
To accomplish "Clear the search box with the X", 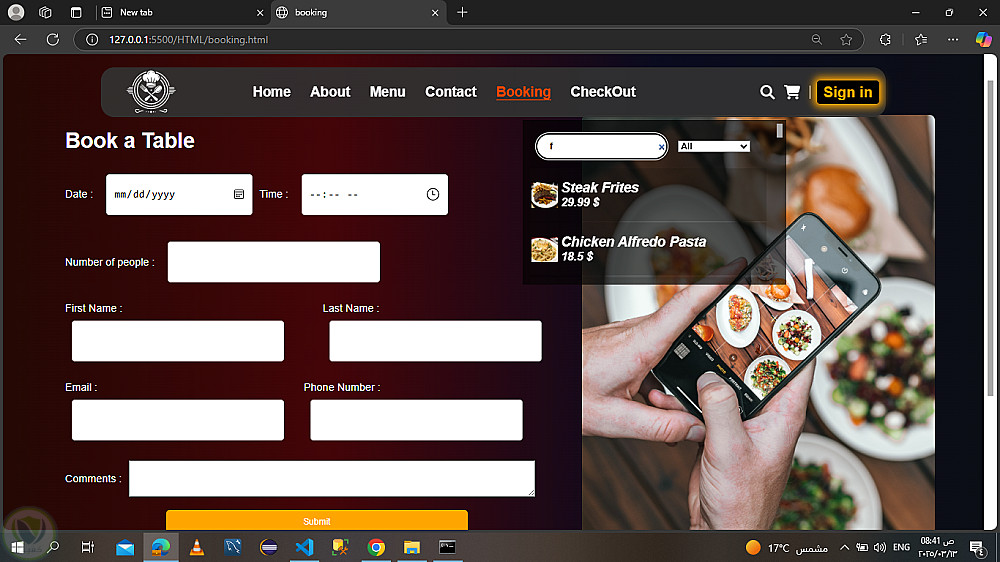I will (661, 147).
